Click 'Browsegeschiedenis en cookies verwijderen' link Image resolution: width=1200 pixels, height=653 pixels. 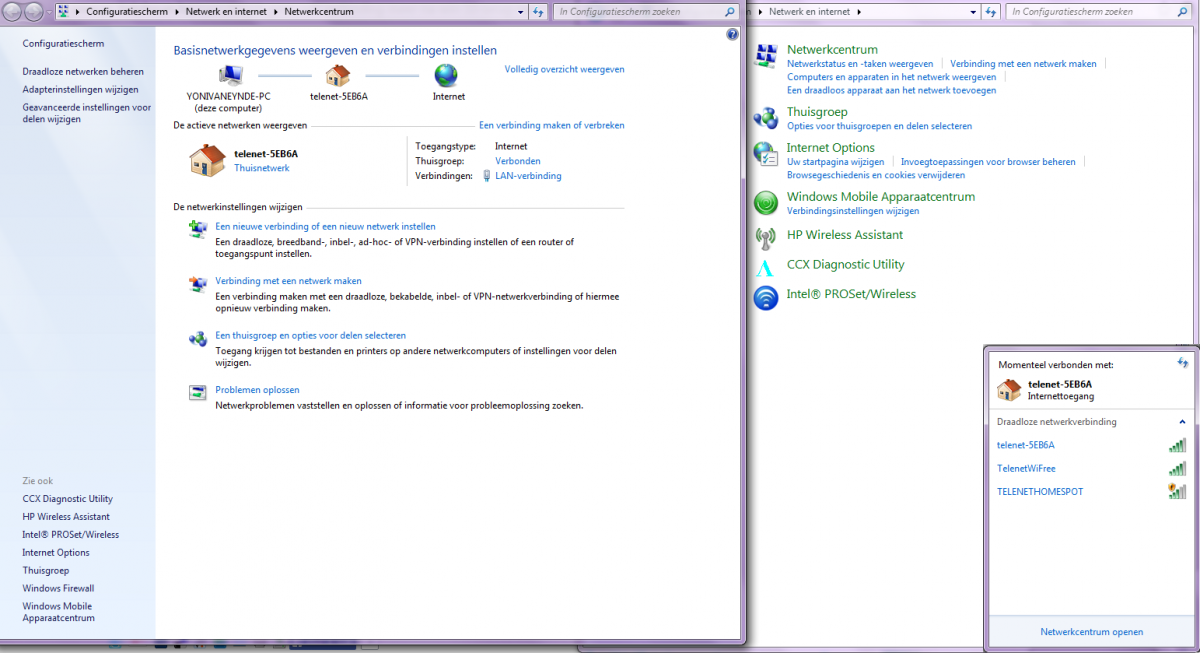[876, 175]
